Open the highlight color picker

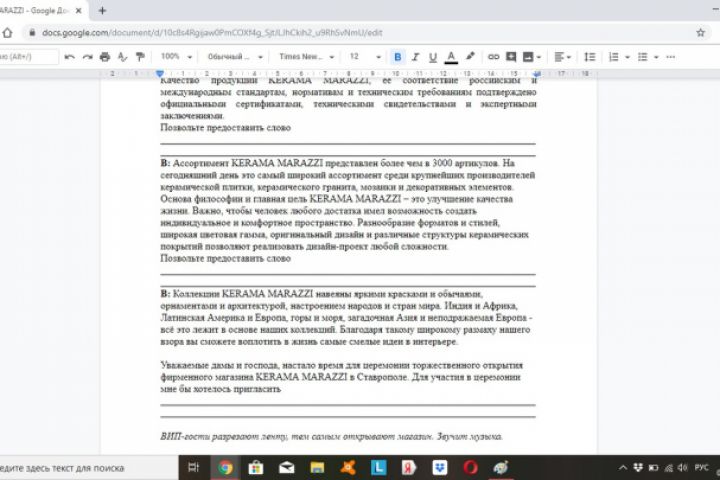coord(470,57)
